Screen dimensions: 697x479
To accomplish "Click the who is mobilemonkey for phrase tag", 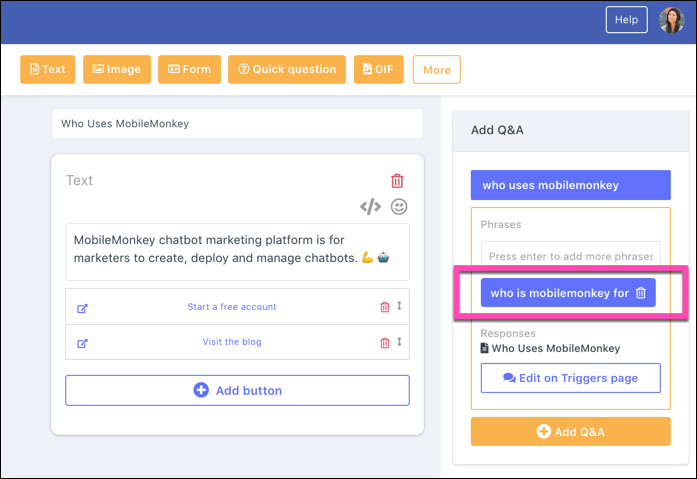I will tap(568, 293).
